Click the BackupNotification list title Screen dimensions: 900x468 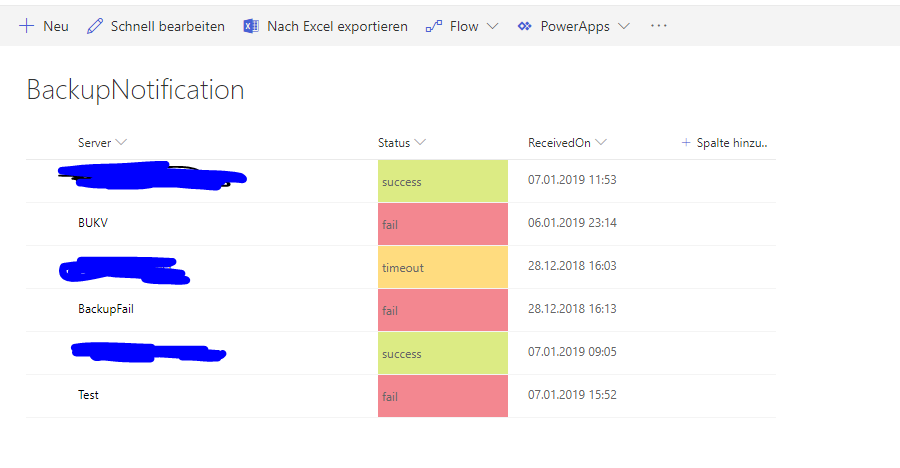pos(135,90)
